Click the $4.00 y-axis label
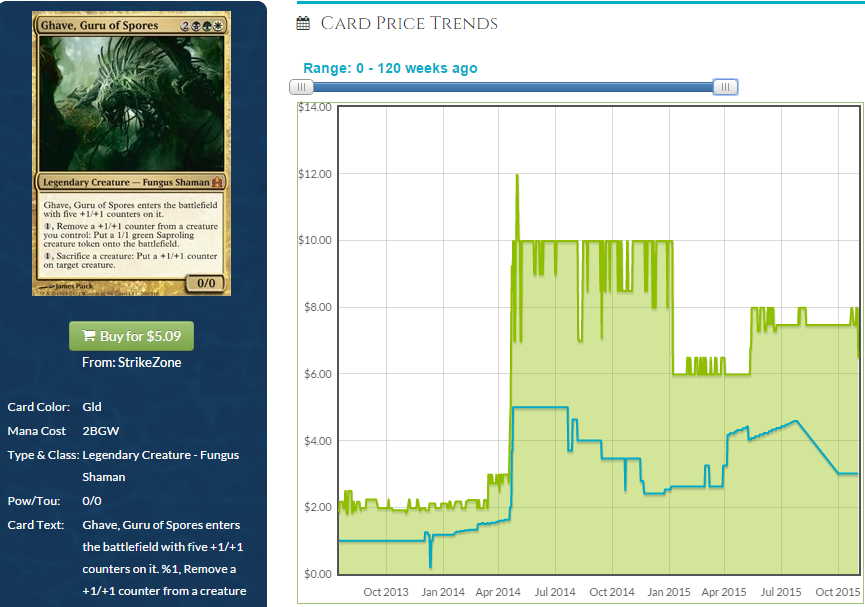Viewport: 865px width, 607px height. [318, 441]
